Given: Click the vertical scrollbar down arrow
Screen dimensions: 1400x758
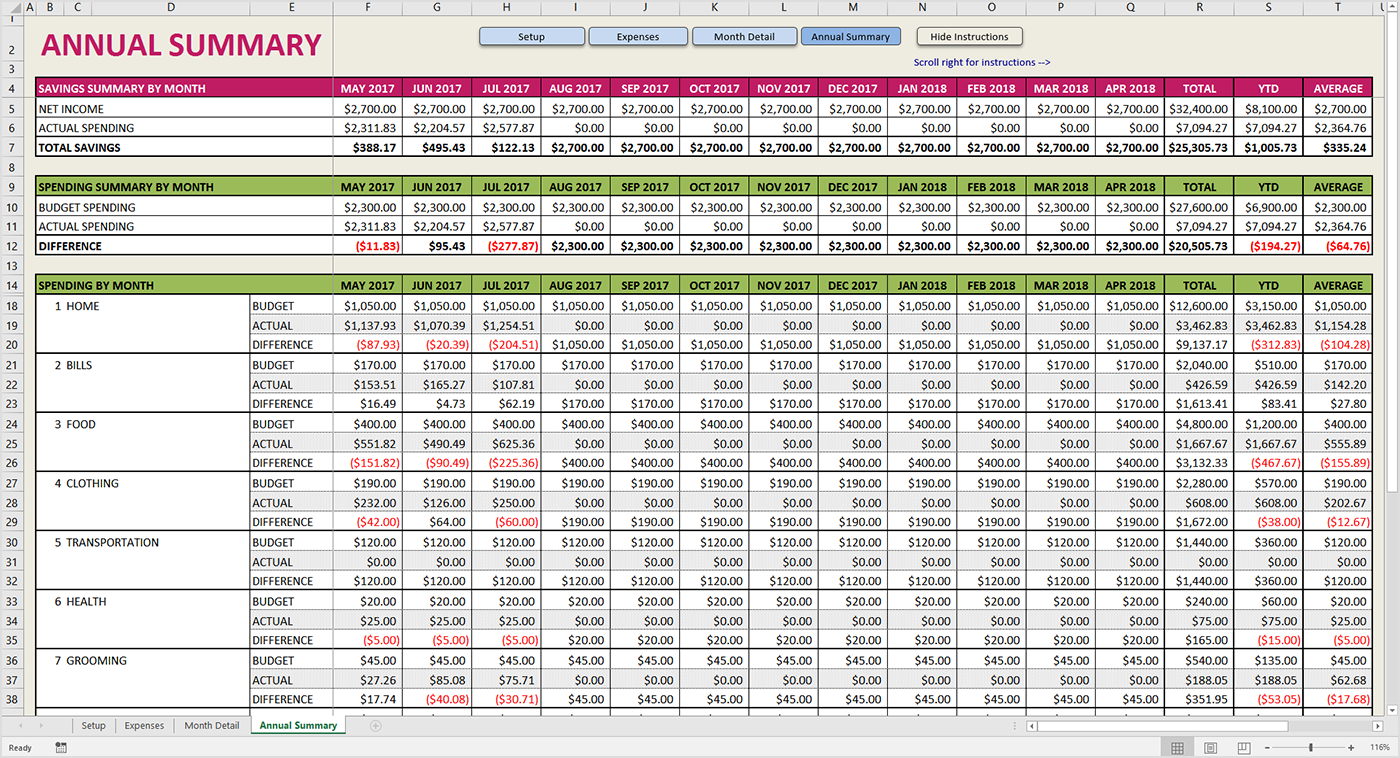Looking at the screenshot, I should [x=1392, y=708].
